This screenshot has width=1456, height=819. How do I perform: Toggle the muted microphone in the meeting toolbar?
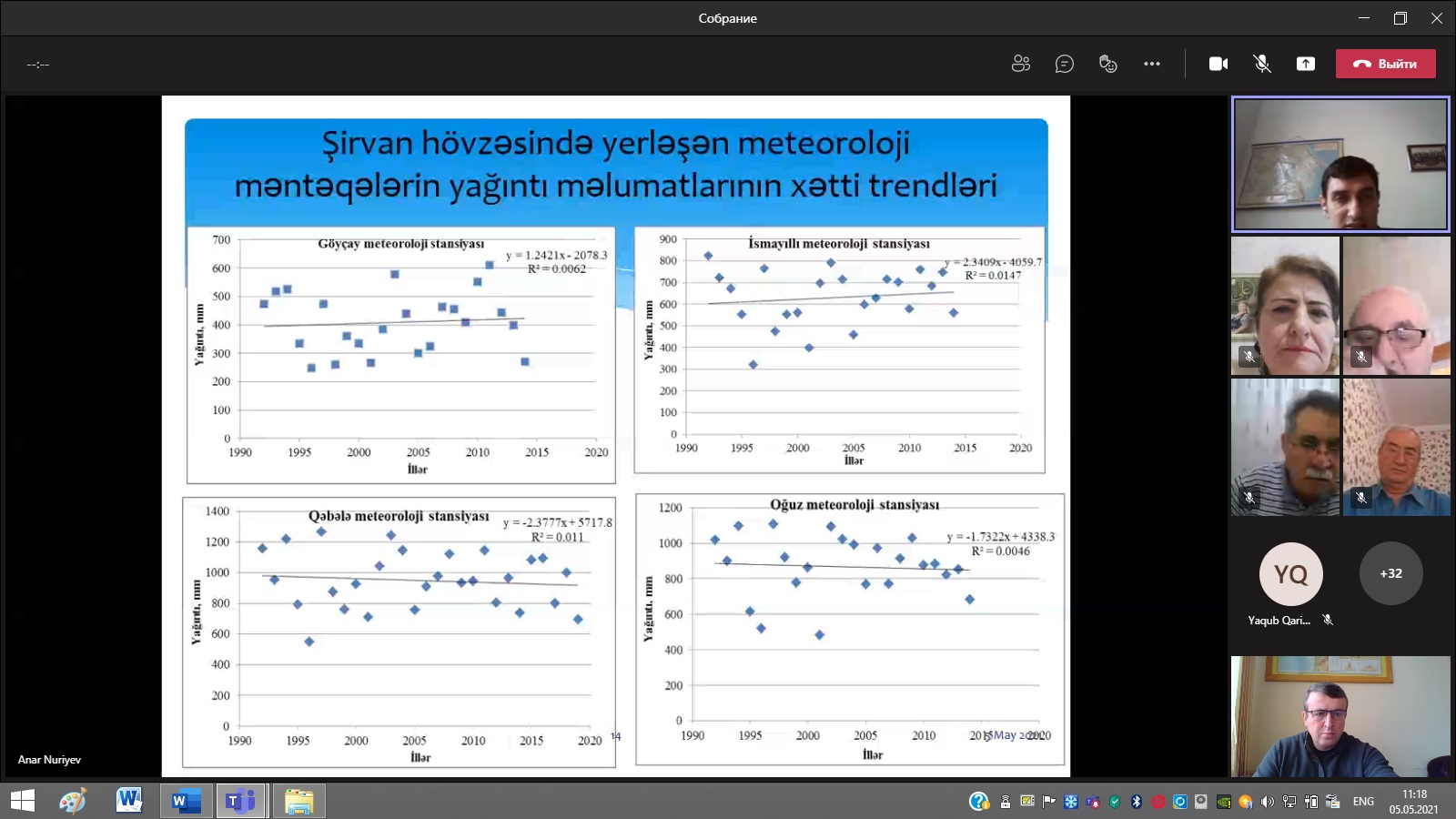pos(1262,64)
